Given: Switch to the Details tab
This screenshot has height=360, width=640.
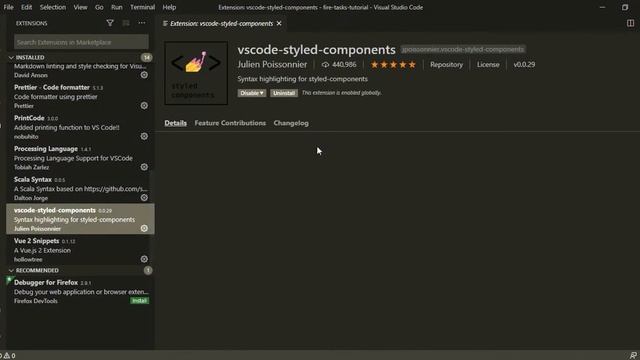Looking at the screenshot, I should coord(176,123).
